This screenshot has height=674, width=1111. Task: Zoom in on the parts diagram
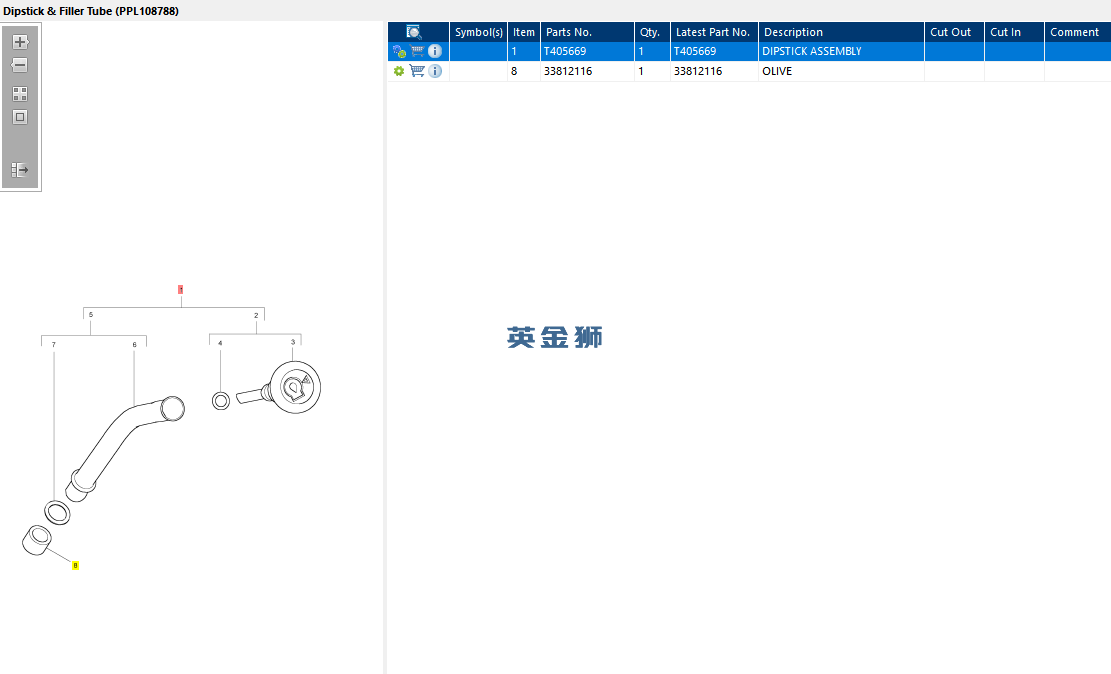20,42
